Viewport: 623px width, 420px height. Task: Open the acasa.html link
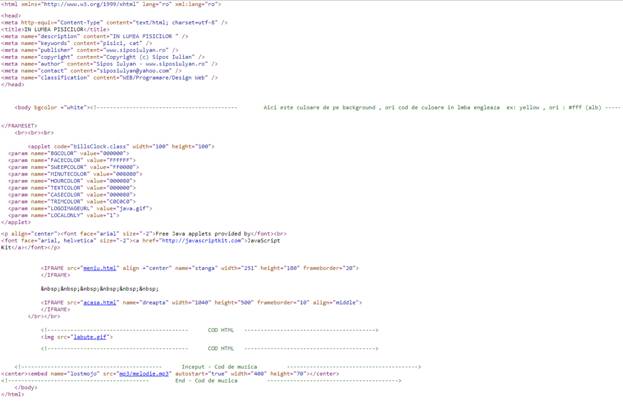(x=100, y=302)
